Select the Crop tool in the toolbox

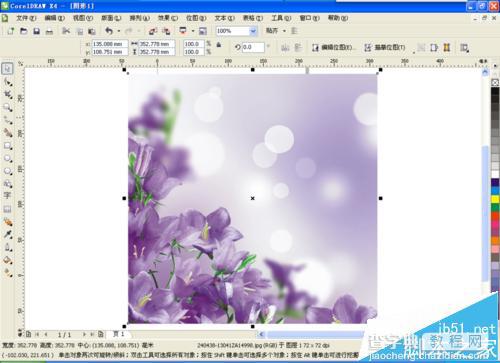pyautogui.click(x=8, y=95)
